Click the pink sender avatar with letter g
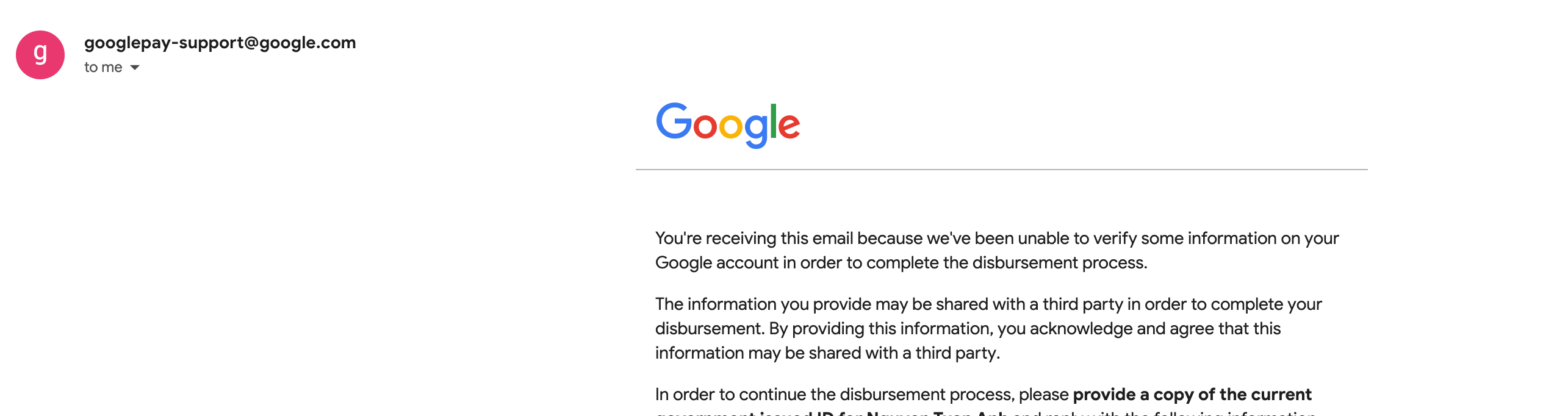The height and width of the screenshot is (416, 1568). [40, 55]
